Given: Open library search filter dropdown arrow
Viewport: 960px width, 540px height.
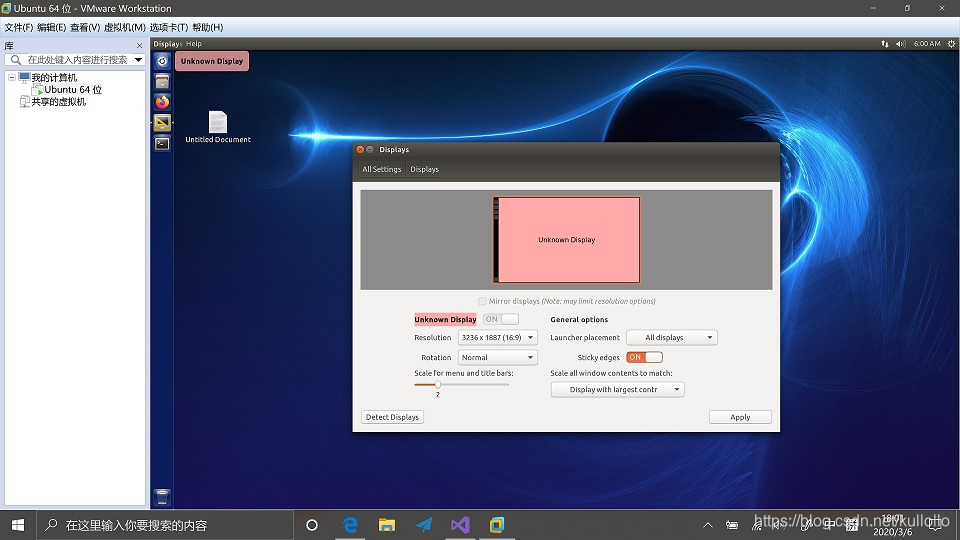Looking at the screenshot, I should [138, 60].
